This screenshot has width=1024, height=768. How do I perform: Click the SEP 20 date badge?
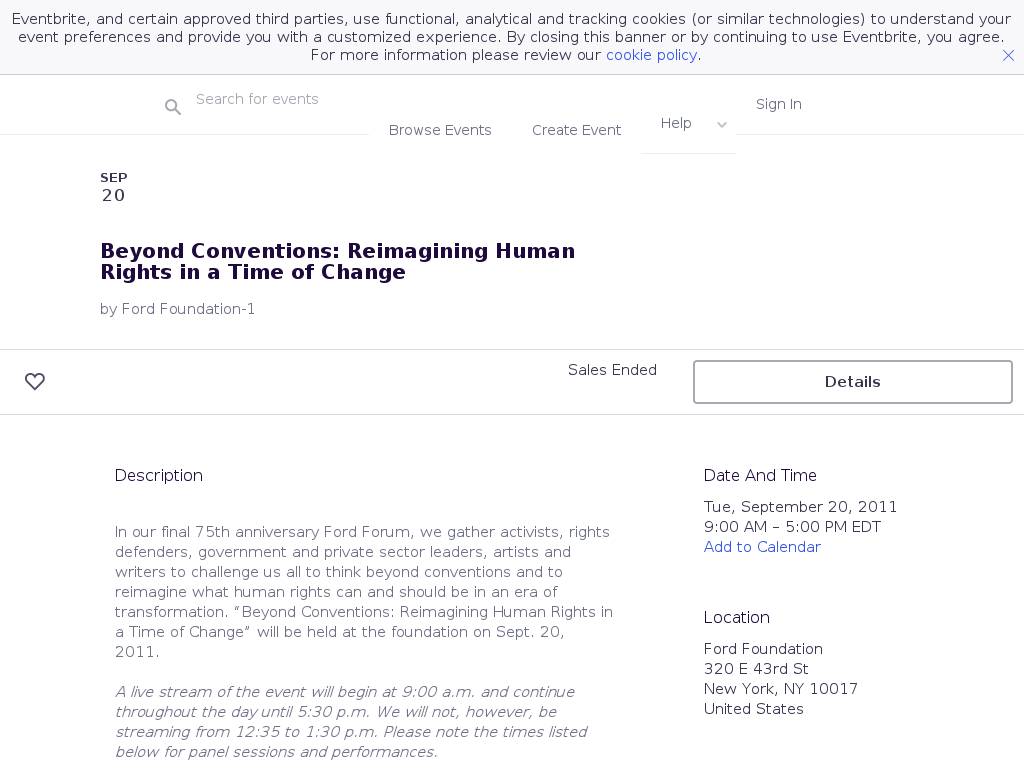[113, 187]
